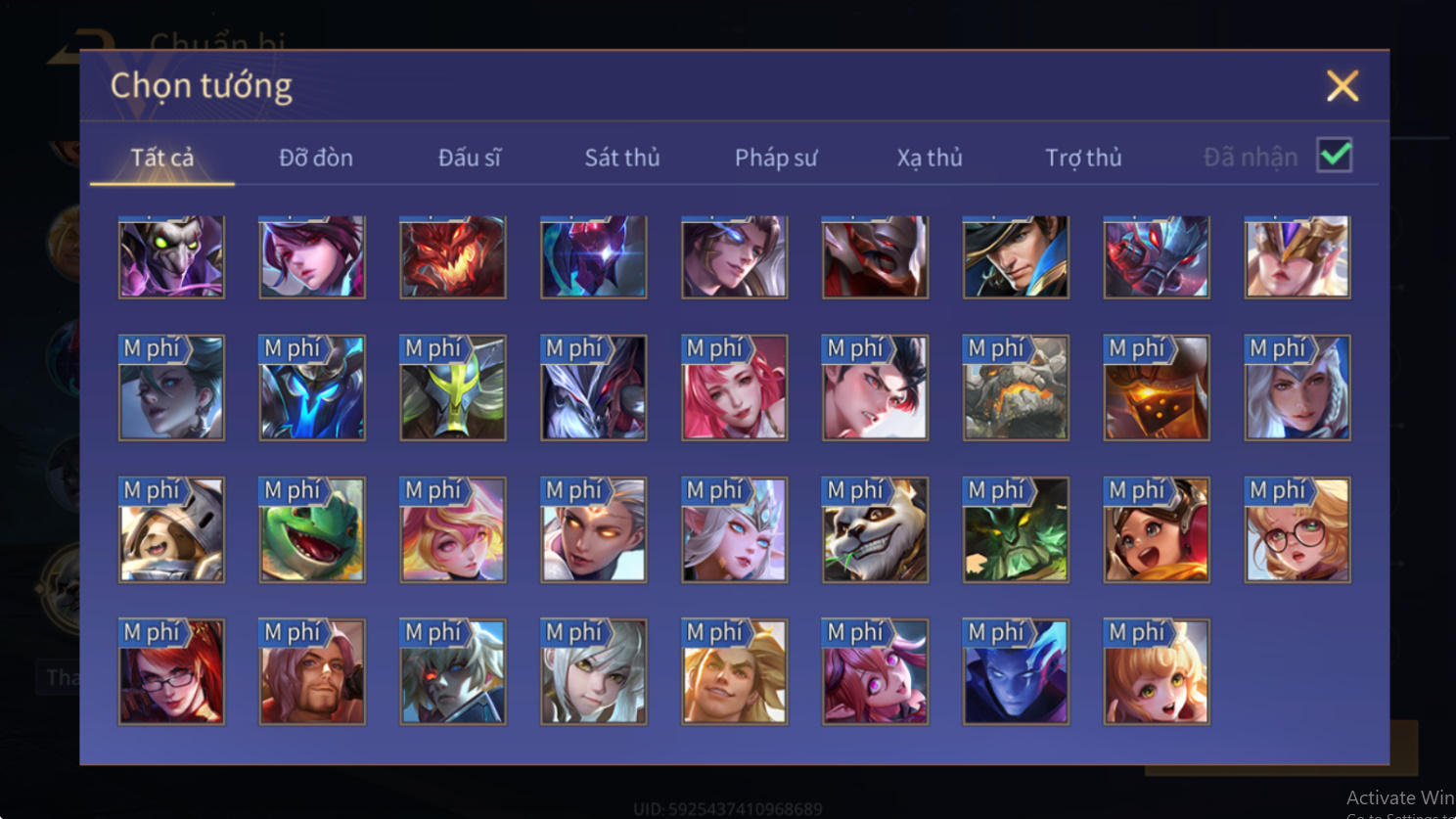Choose the panda hero portrait

coord(875,529)
